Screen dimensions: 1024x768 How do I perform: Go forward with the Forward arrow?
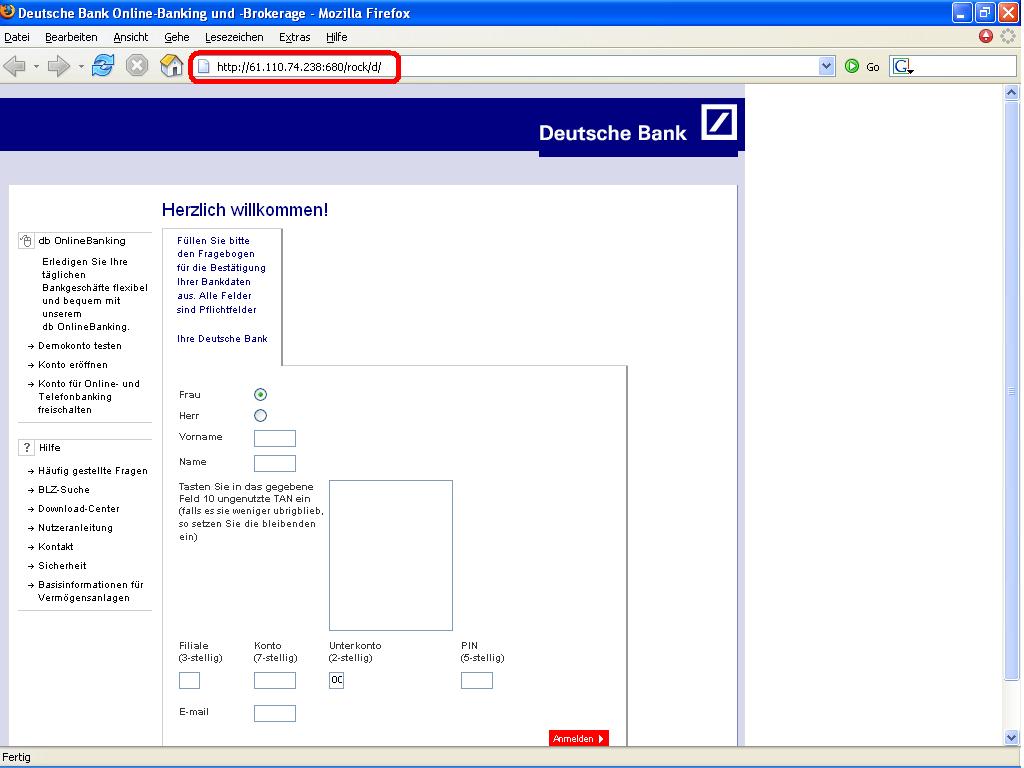59,66
